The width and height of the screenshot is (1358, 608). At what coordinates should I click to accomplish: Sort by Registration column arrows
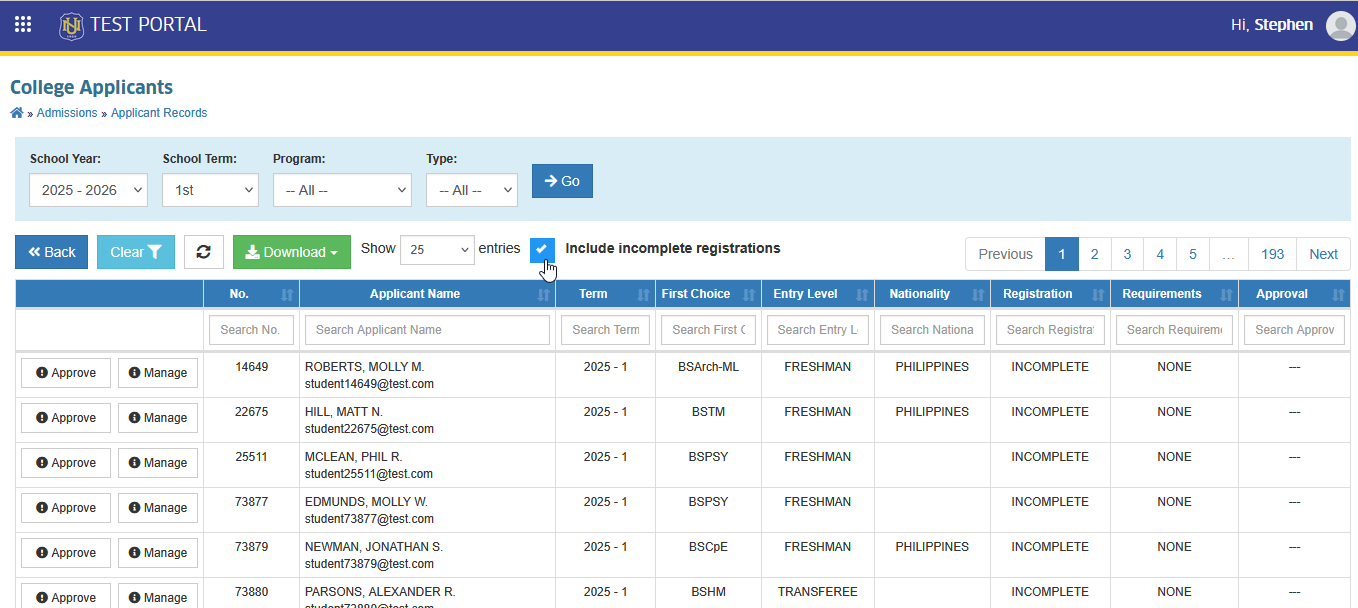click(1099, 295)
